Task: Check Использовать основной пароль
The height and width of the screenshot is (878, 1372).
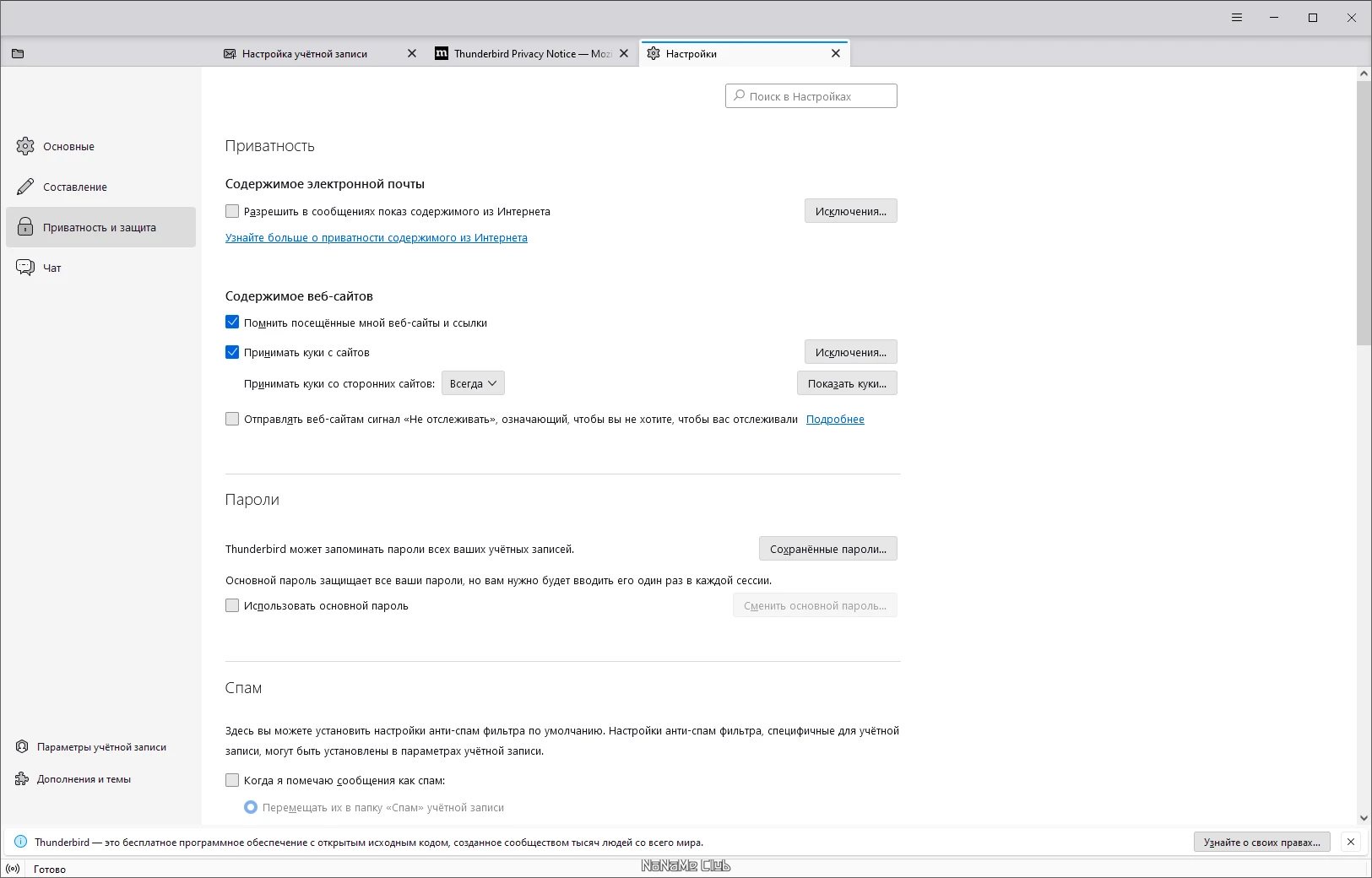Action: 232,605
